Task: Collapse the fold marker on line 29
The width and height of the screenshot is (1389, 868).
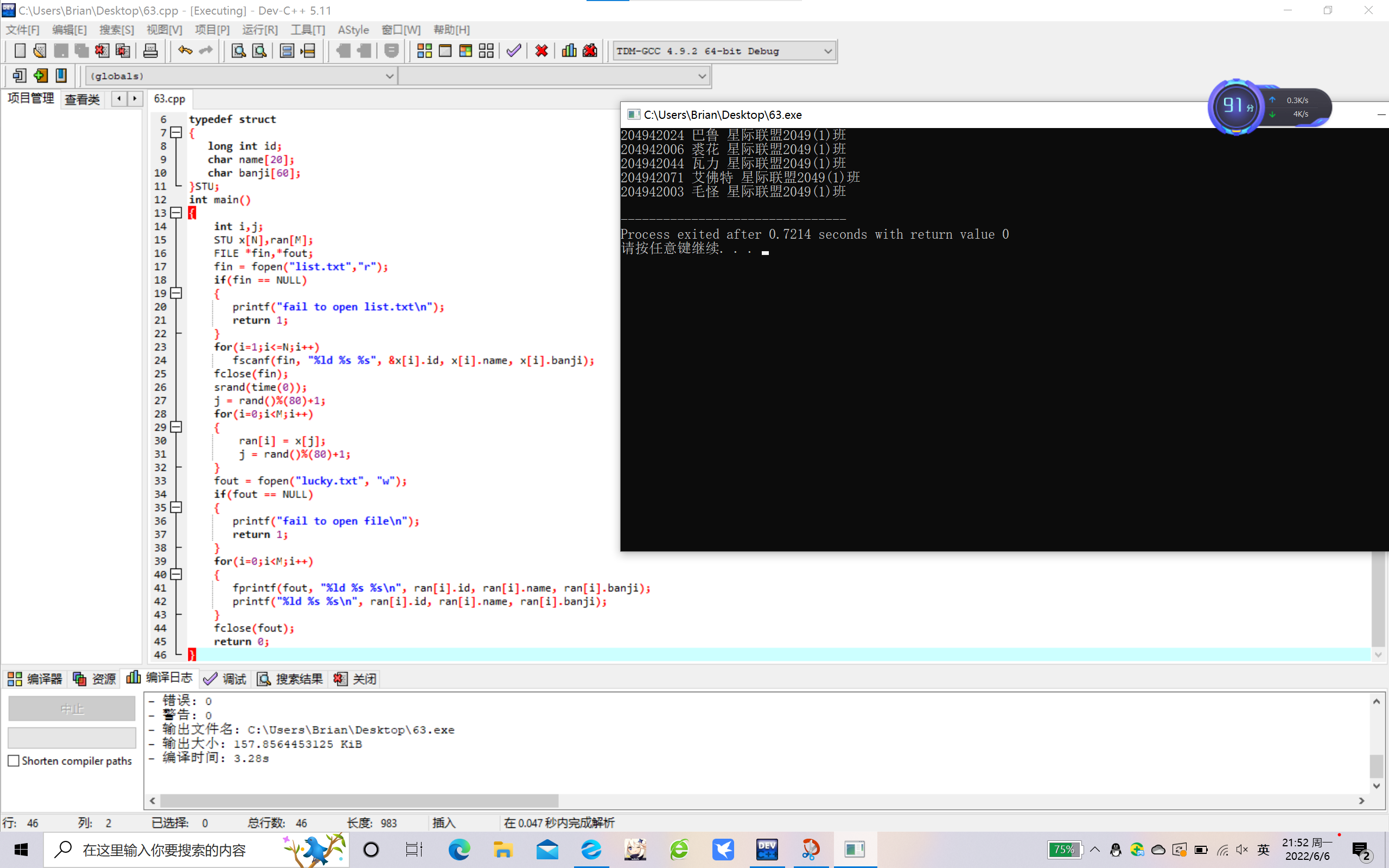Action: [176, 427]
